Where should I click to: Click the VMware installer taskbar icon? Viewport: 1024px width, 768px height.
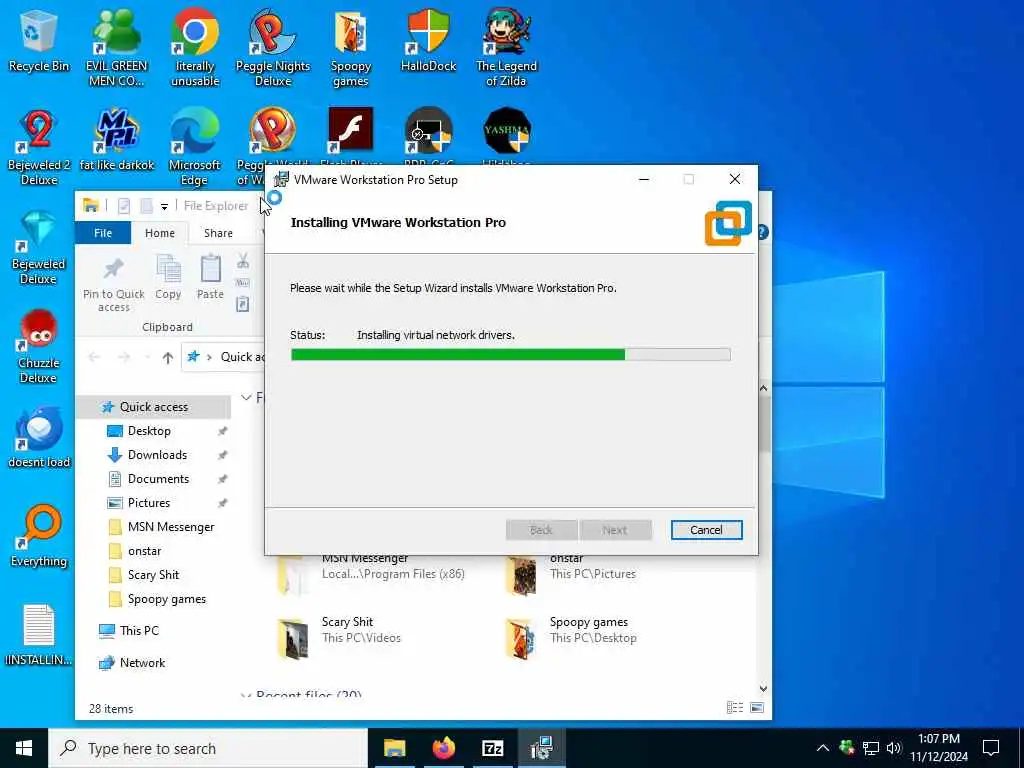click(541, 748)
